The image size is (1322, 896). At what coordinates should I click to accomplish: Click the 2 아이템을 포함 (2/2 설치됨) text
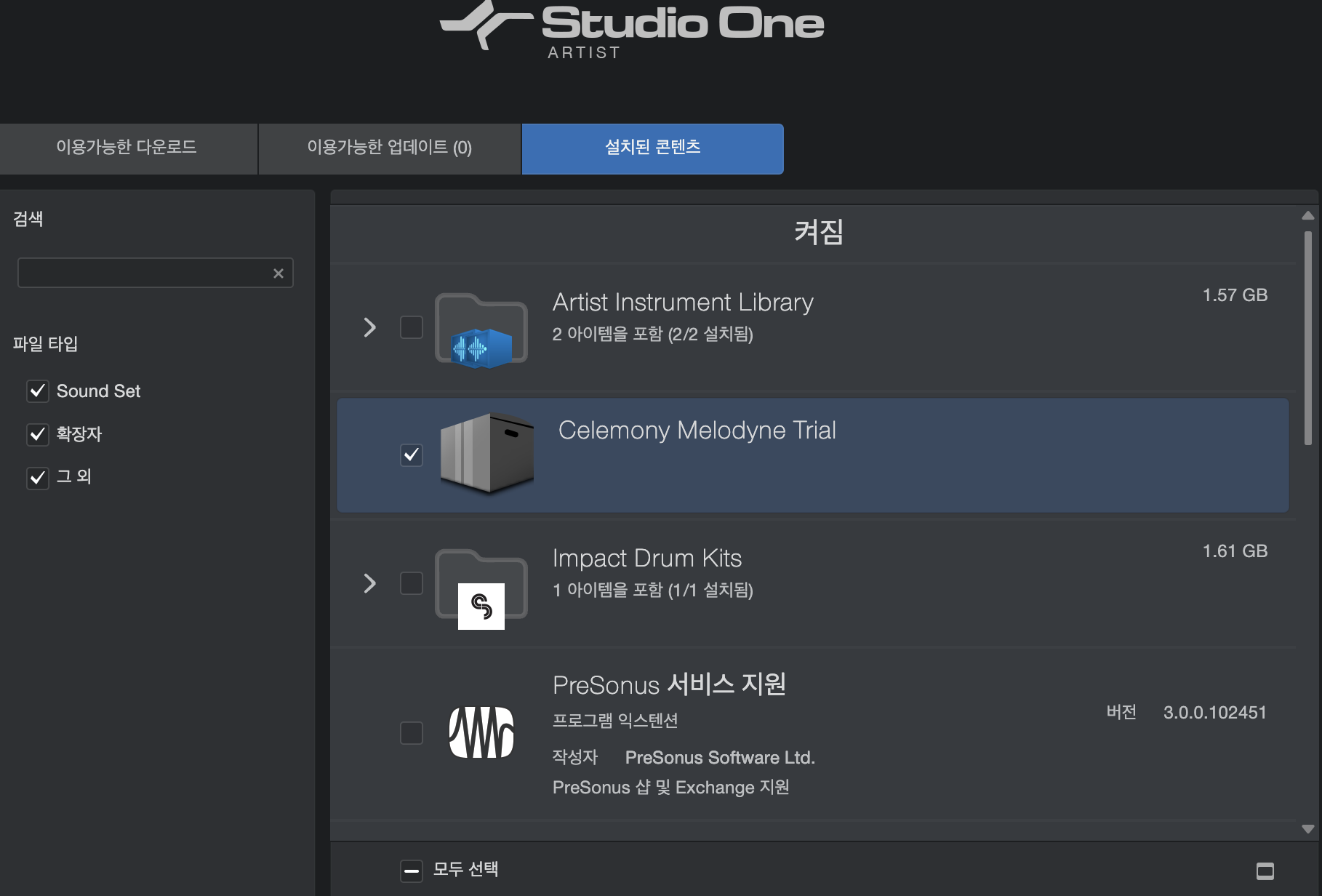pos(652,334)
